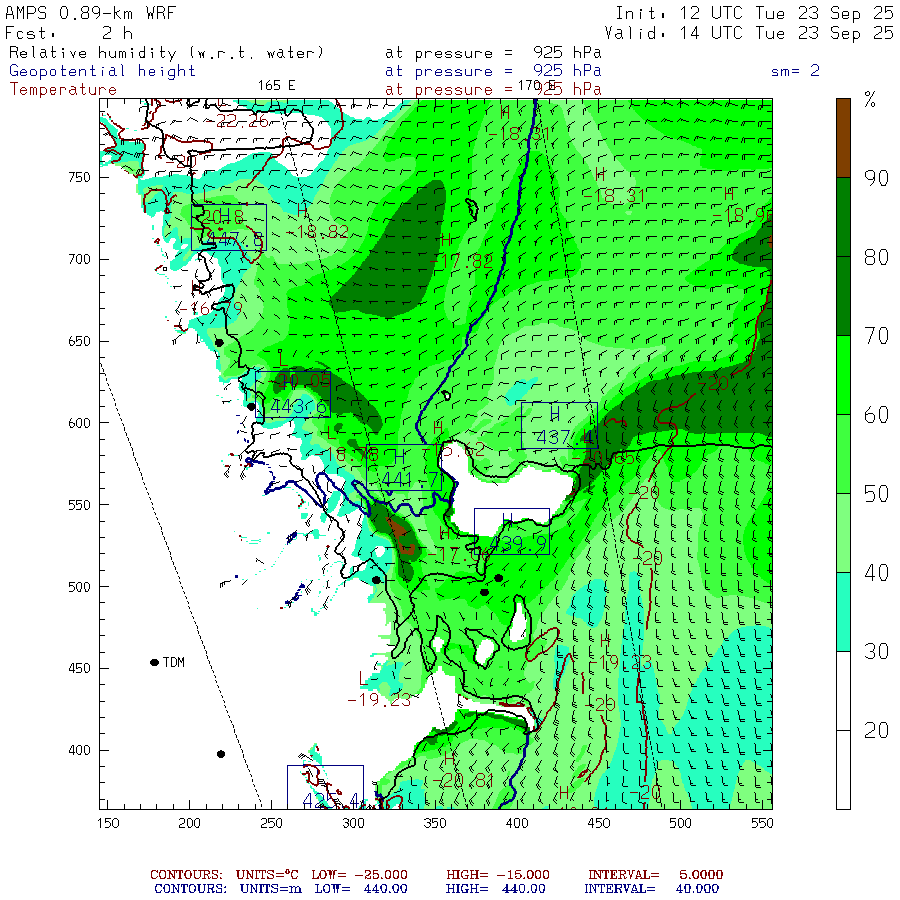Click the '70' color bar label
Viewport: 900px width, 900px height.
876,336
